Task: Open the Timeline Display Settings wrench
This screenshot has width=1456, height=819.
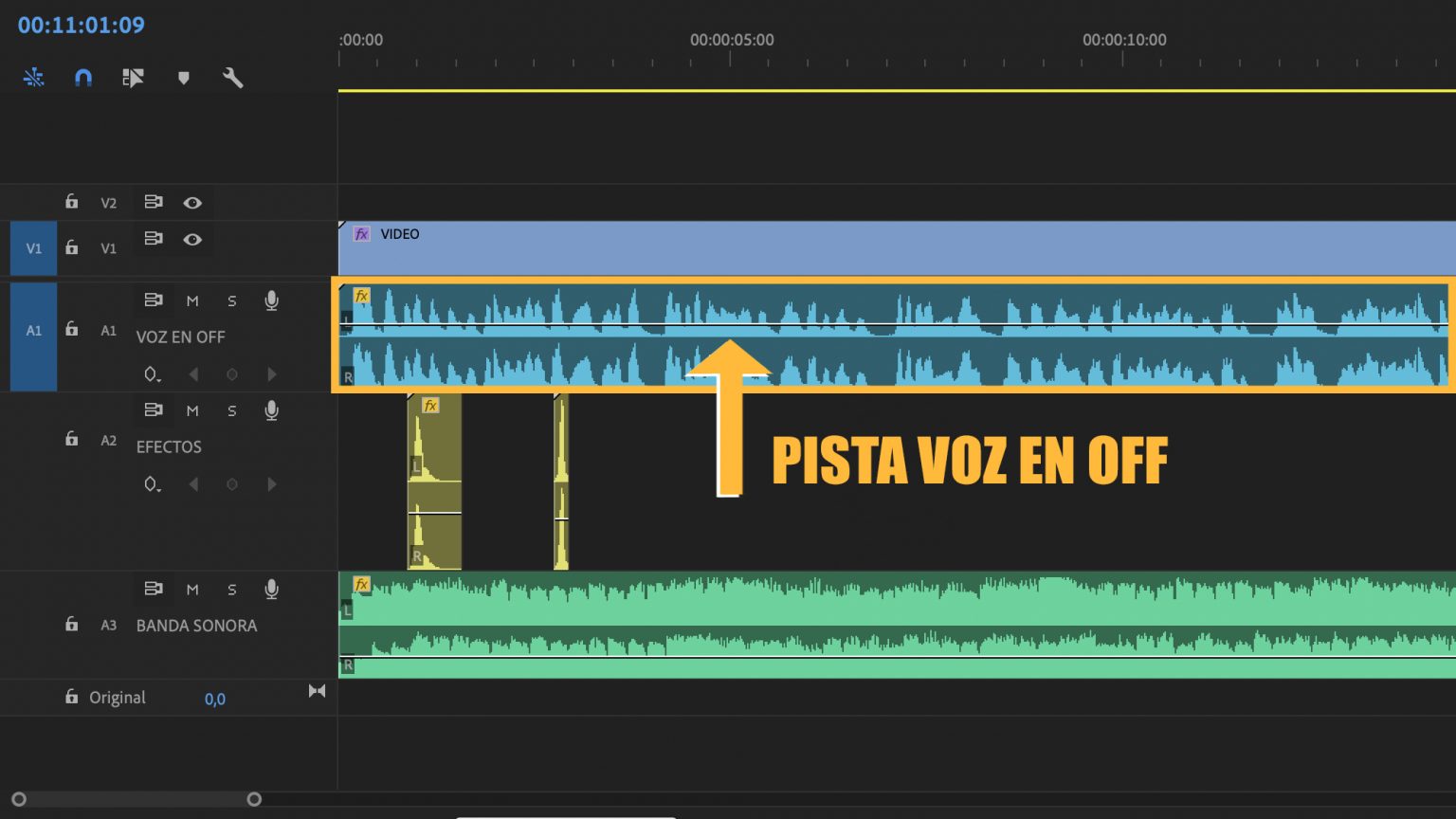Action: pyautogui.click(x=233, y=78)
